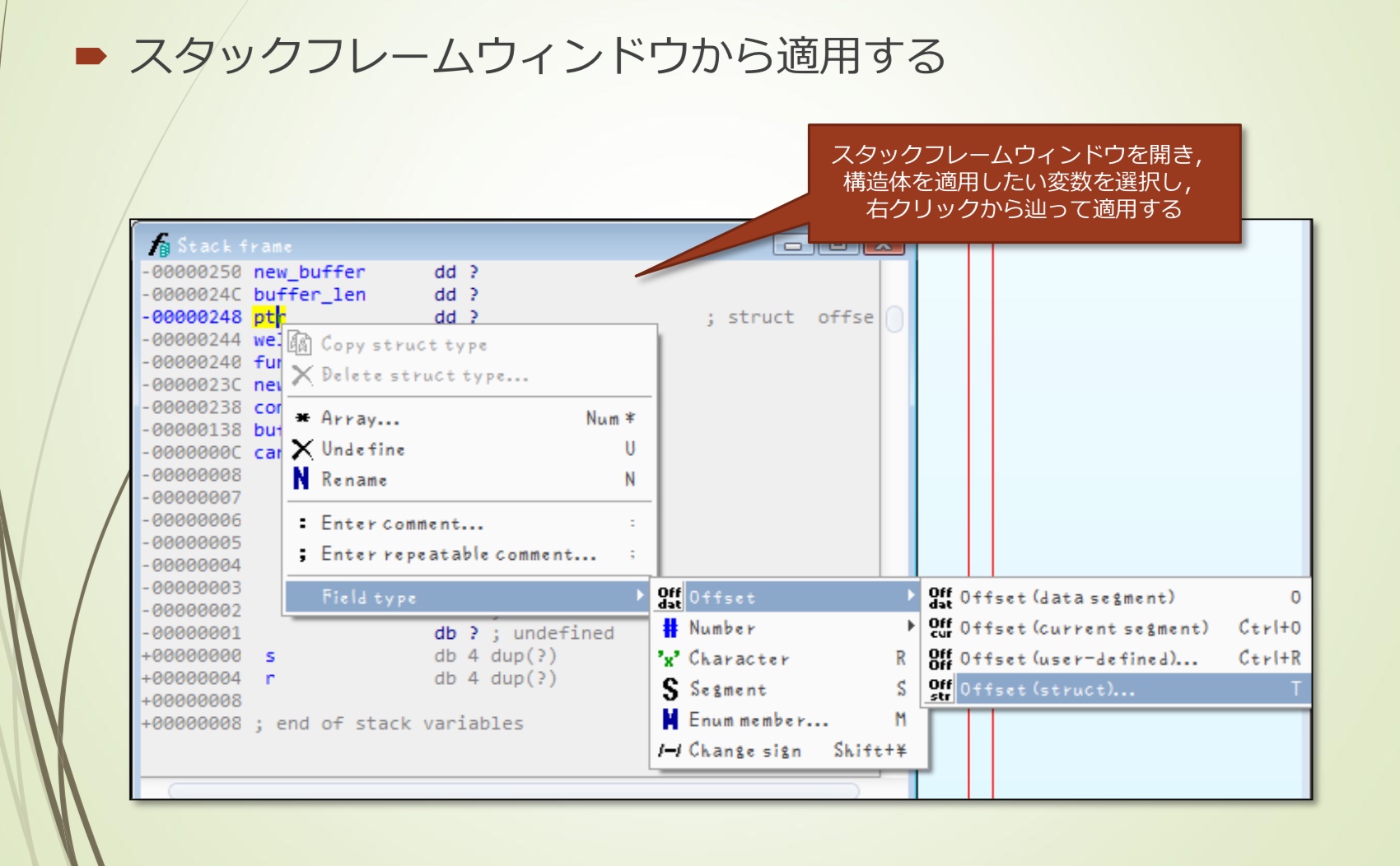Click the Offset (user-defined) icon
The height and width of the screenshot is (866, 1400).
940,659
